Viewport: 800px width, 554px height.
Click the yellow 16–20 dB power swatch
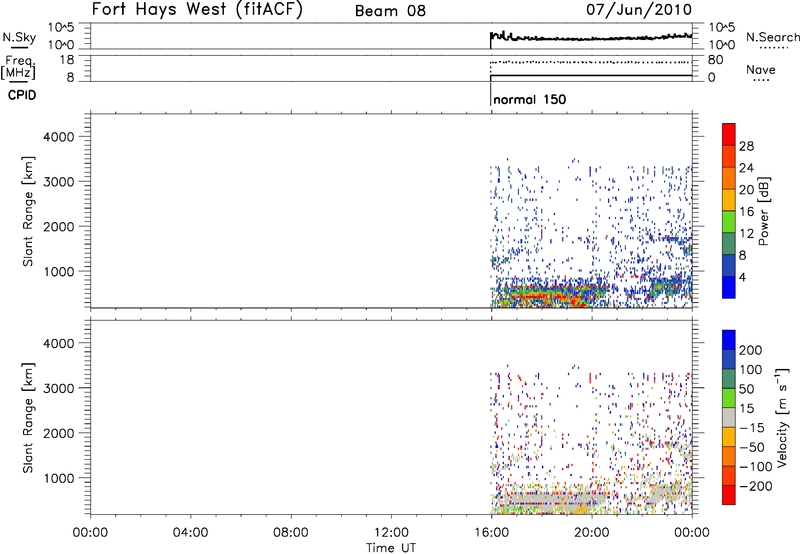coord(729,199)
